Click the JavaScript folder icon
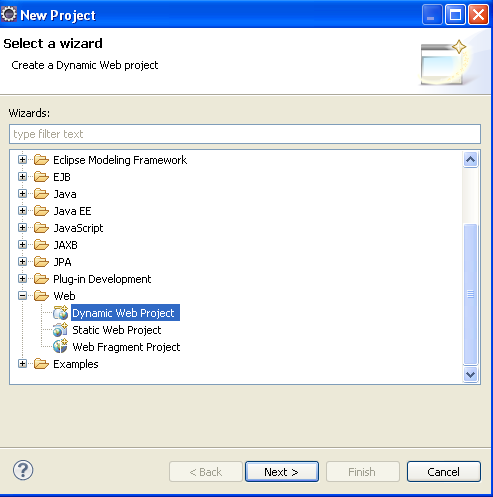493x497 pixels. 41,228
